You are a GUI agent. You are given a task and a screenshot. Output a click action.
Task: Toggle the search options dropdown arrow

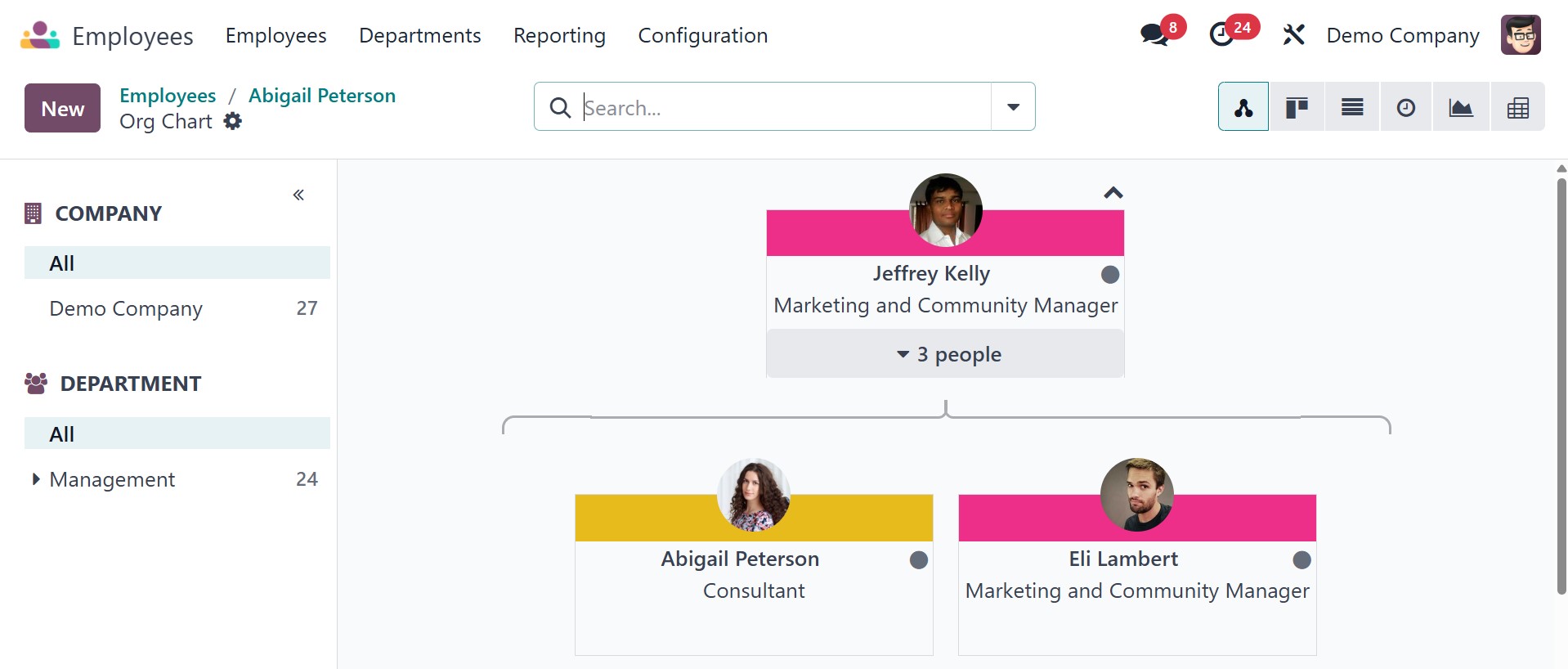[x=1013, y=107]
